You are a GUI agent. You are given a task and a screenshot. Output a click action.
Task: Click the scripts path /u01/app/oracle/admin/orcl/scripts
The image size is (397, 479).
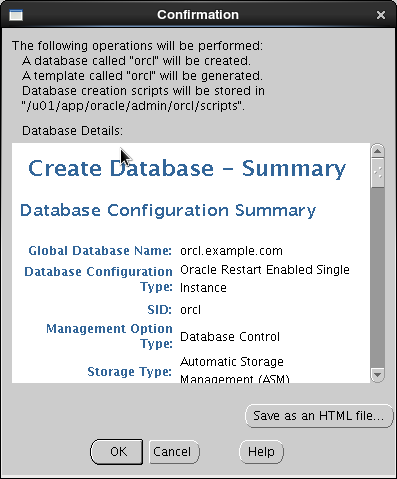pyautogui.click(x=133, y=106)
